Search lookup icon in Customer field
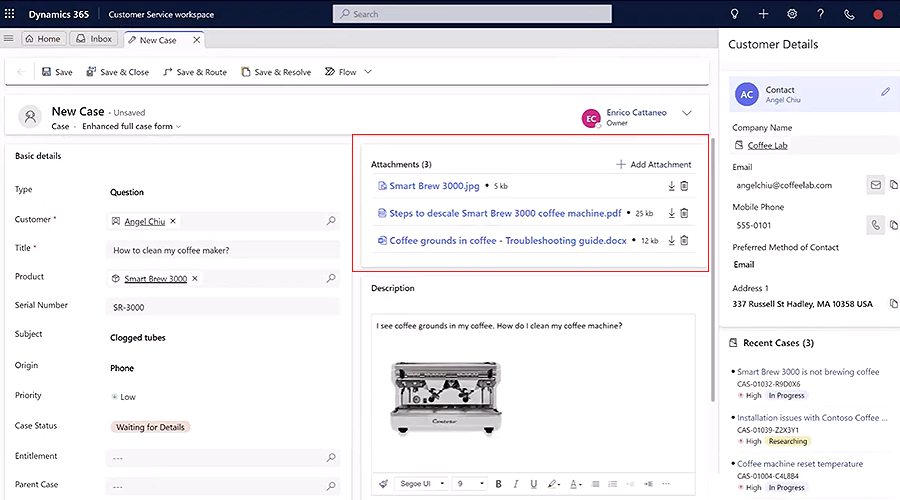Screen dimensions: 900x500 point(331,220)
